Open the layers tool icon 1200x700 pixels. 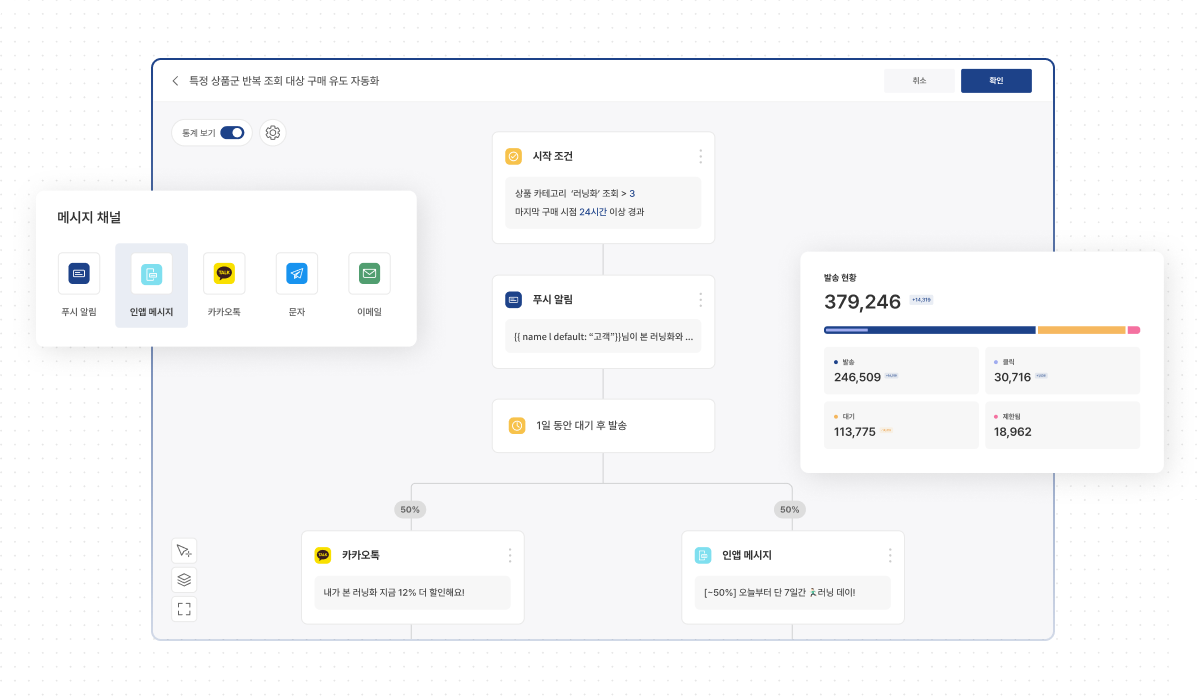point(184,580)
